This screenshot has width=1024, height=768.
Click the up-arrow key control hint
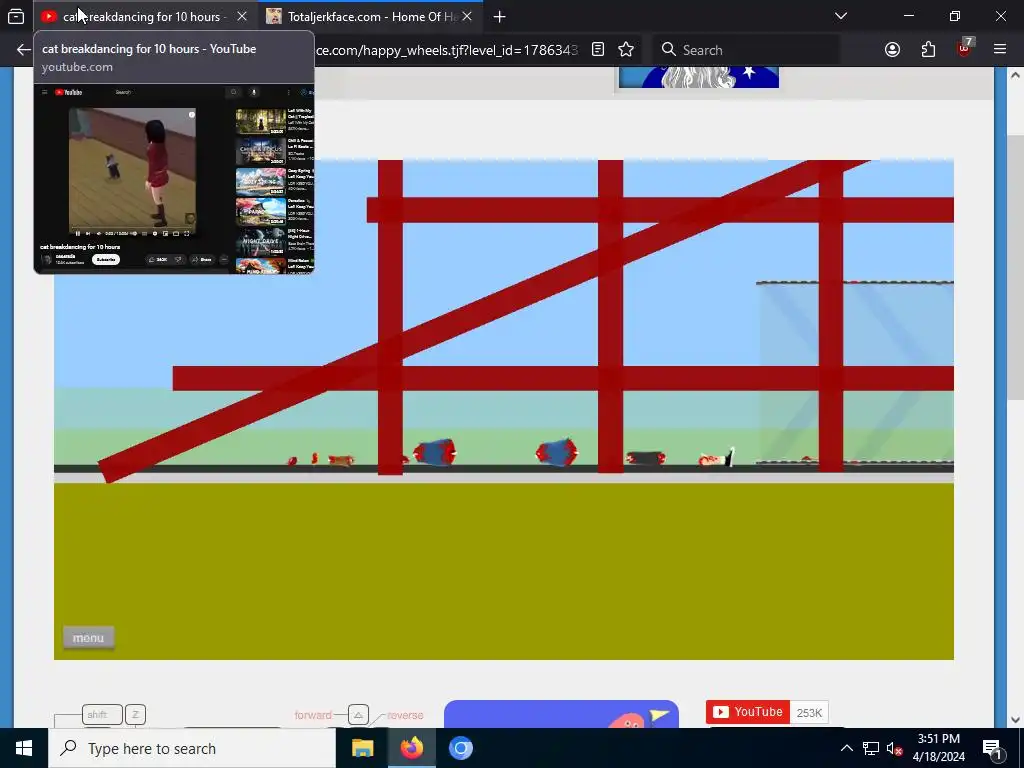[358, 715]
